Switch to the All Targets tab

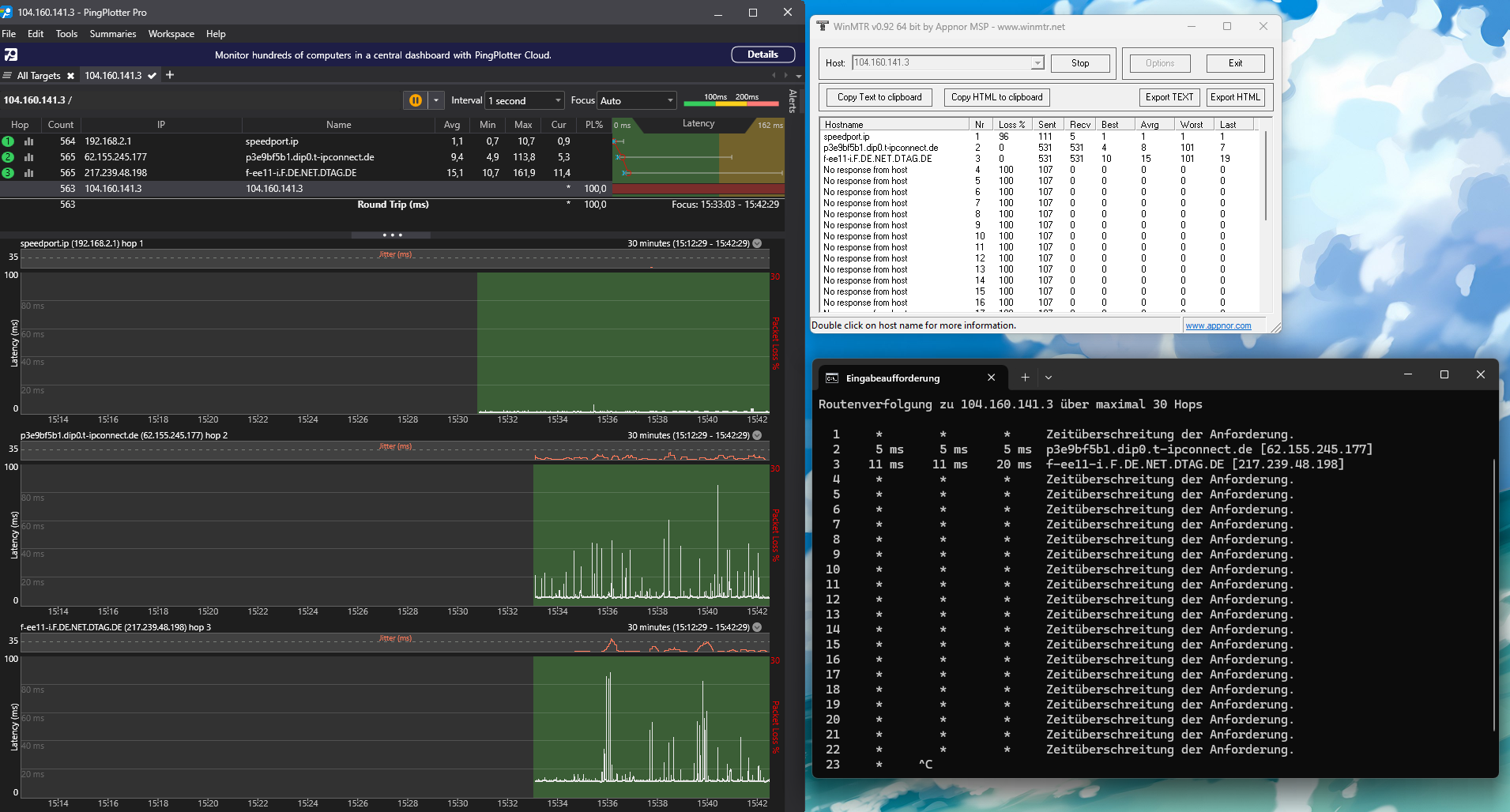point(39,76)
